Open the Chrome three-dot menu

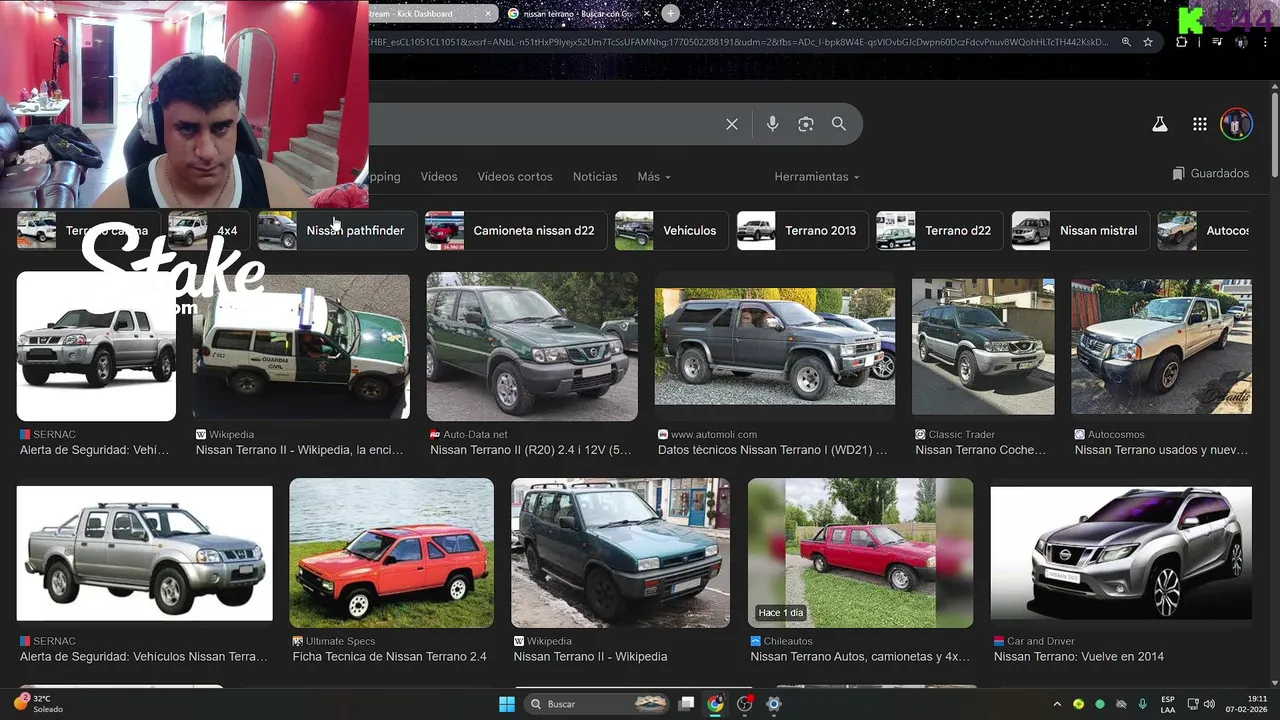click(x=1267, y=42)
